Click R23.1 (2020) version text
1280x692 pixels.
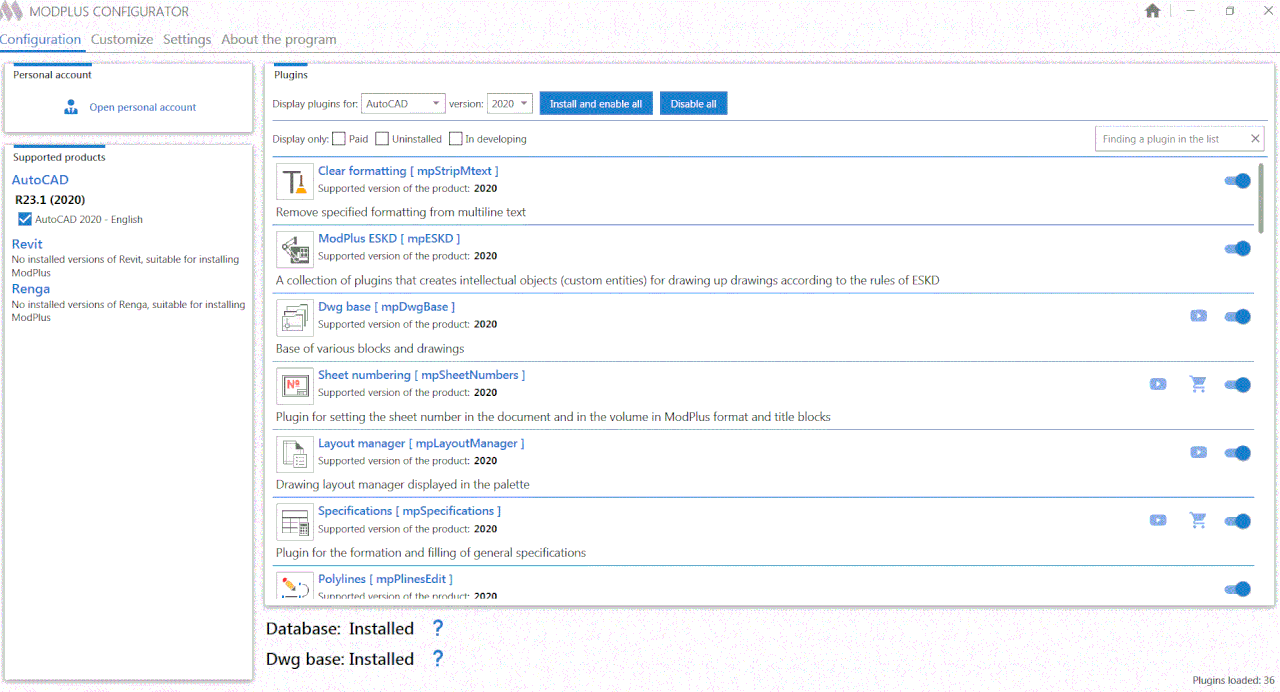[50, 200]
